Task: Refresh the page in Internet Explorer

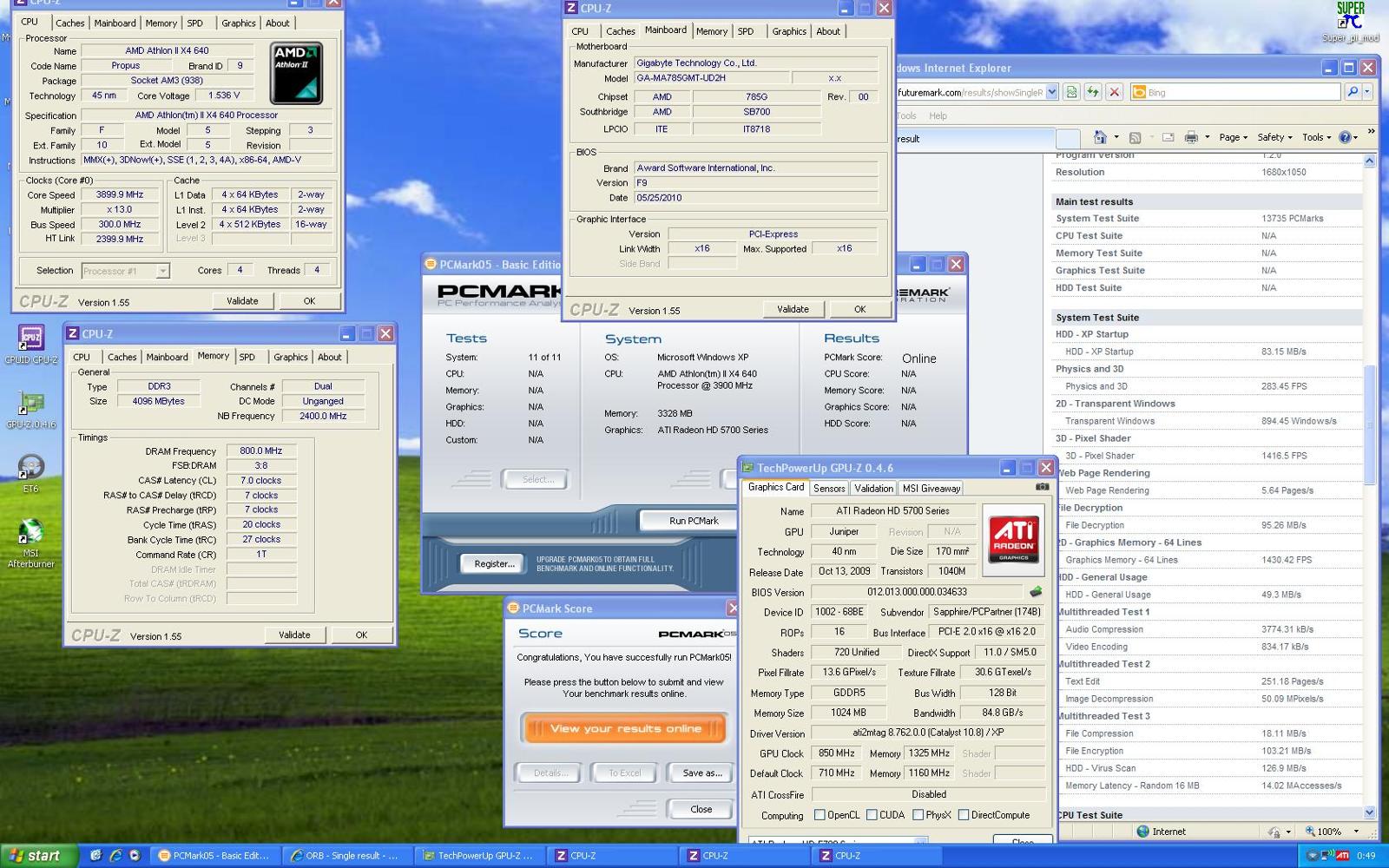Action: tap(1093, 92)
